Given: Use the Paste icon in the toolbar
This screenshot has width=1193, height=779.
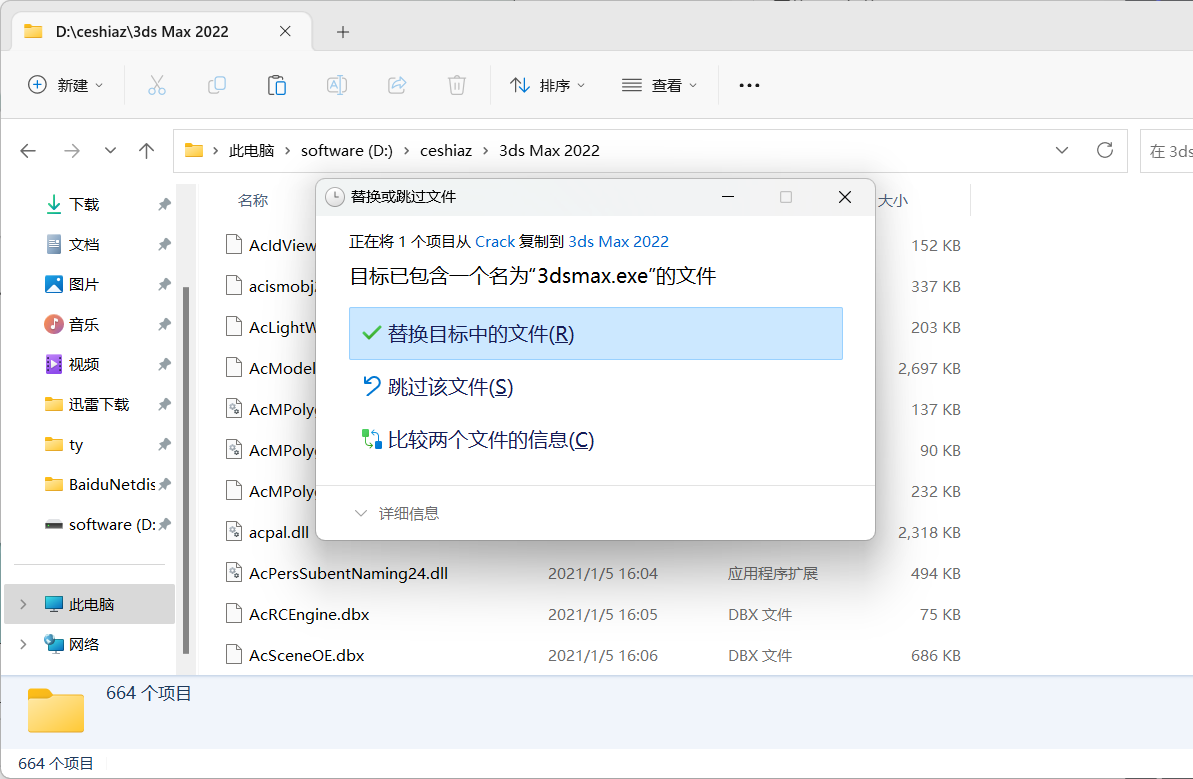Looking at the screenshot, I should [276, 85].
